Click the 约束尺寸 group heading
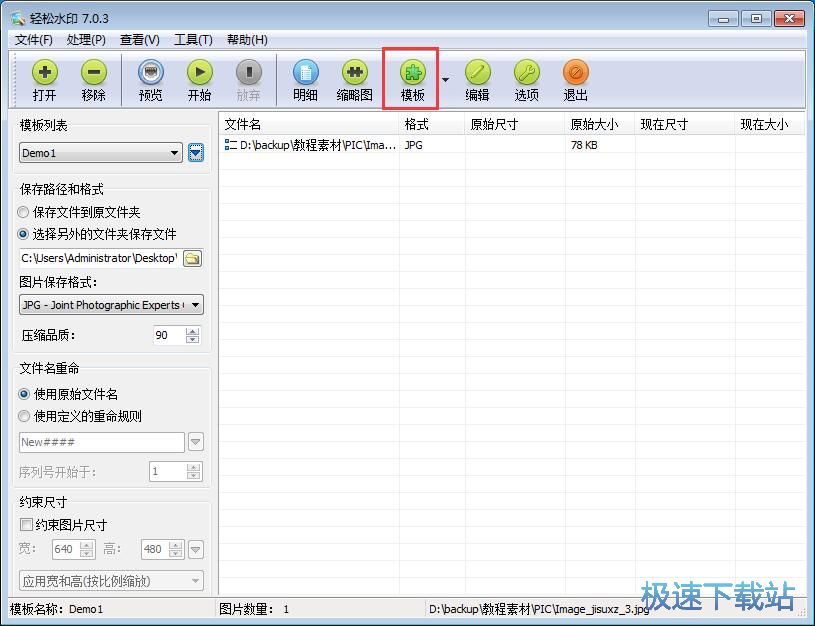Screen dimensions: 815x626 coord(44,502)
